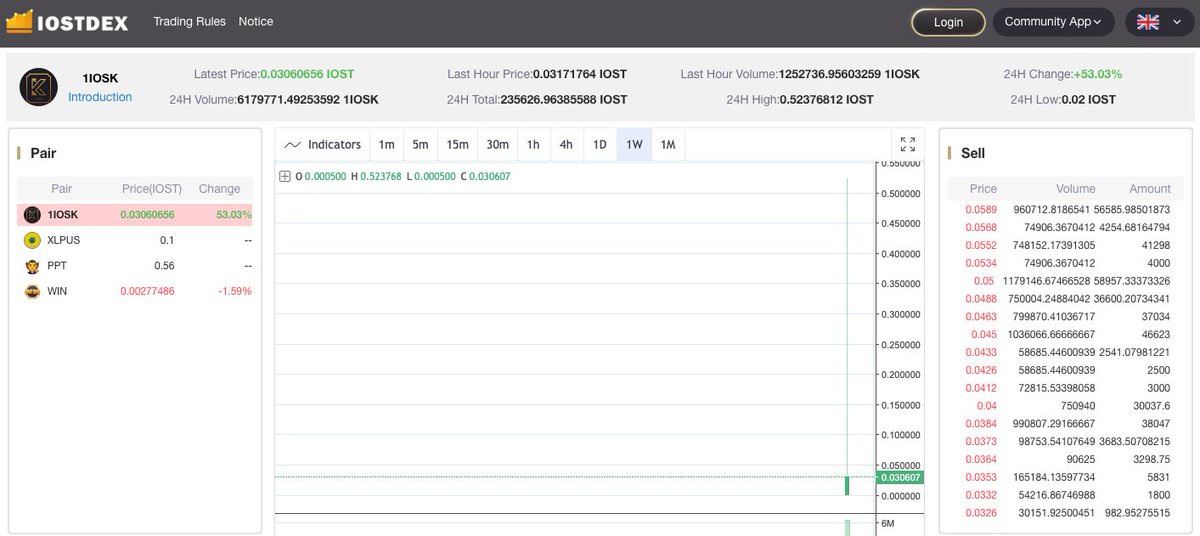The width and height of the screenshot is (1200, 536).
Task: Select the 1IOSK pair row
Action: pos(135,214)
